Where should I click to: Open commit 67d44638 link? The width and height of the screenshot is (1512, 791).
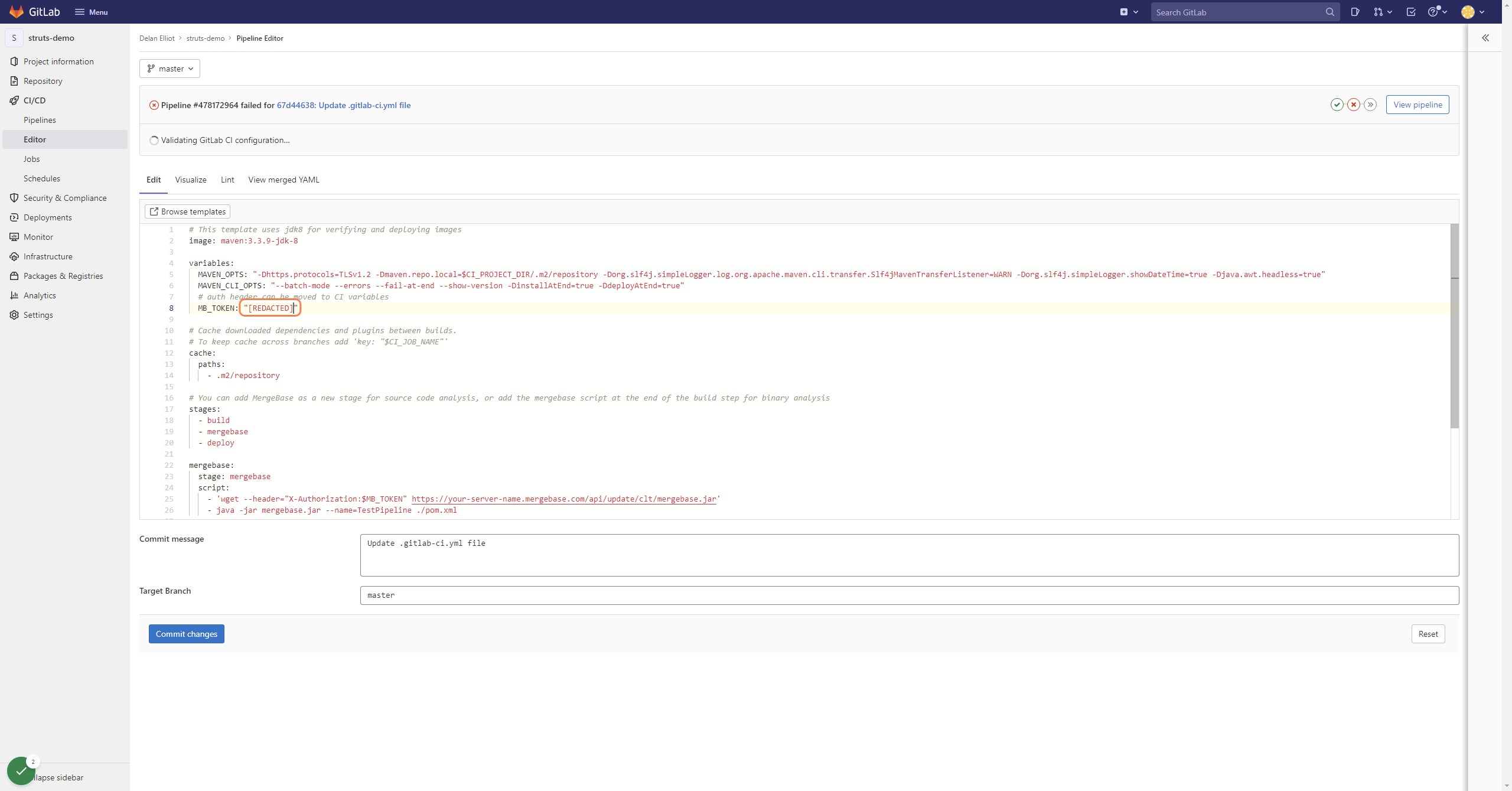(x=344, y=105)
